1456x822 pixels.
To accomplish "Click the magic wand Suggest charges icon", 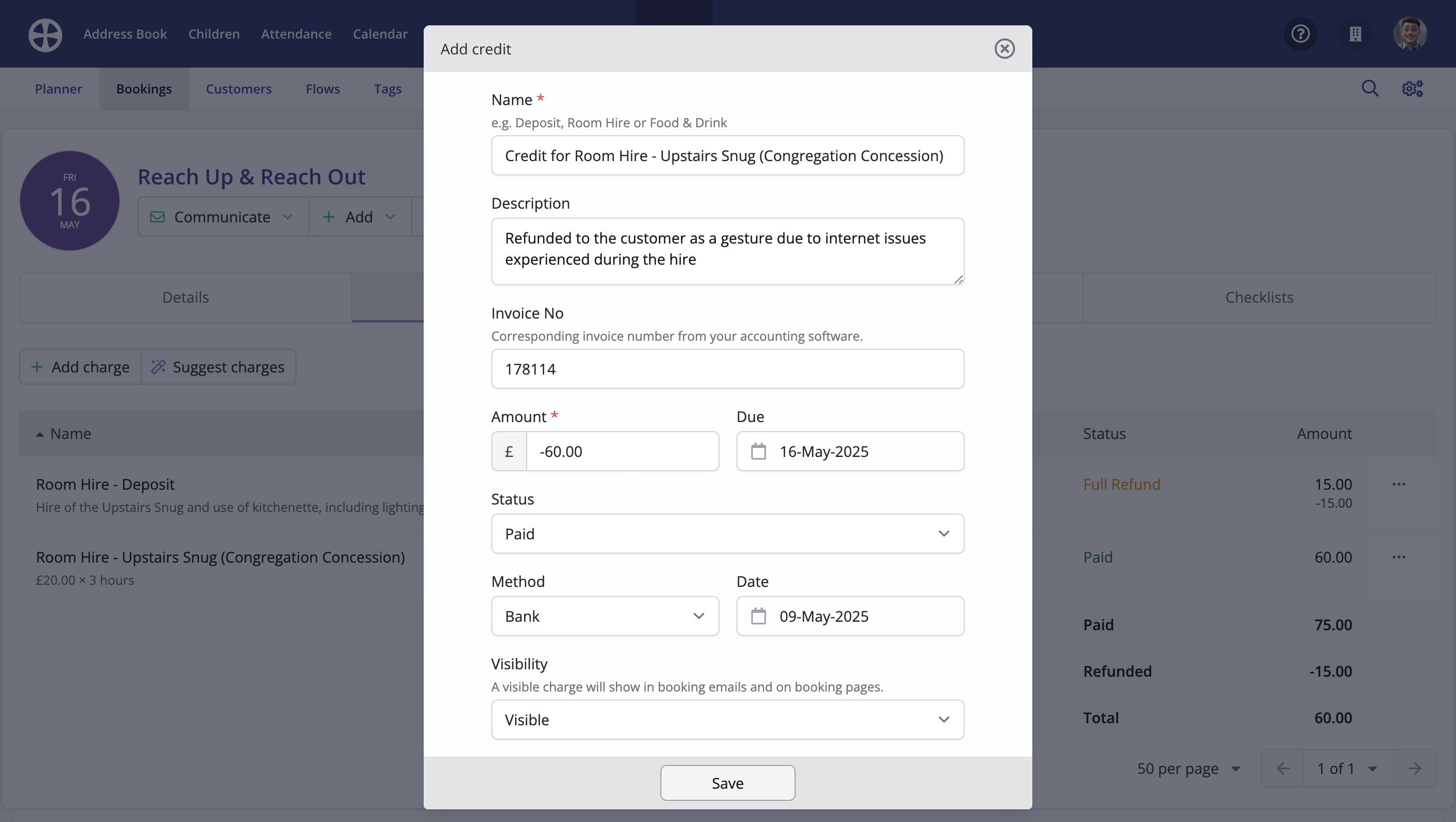I will [157, 367].
